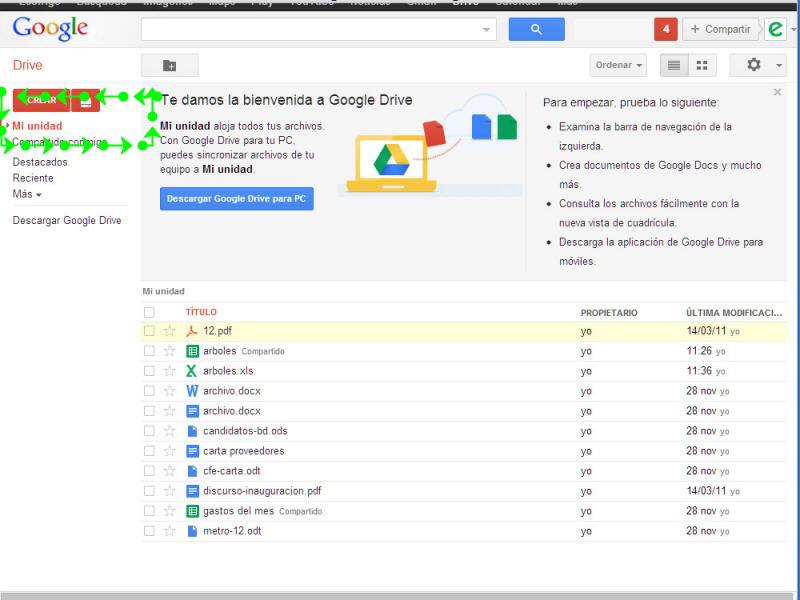Screen dimensions: 800x600
Task: Close the welcome banner with the X
Action: coord(777,92)
